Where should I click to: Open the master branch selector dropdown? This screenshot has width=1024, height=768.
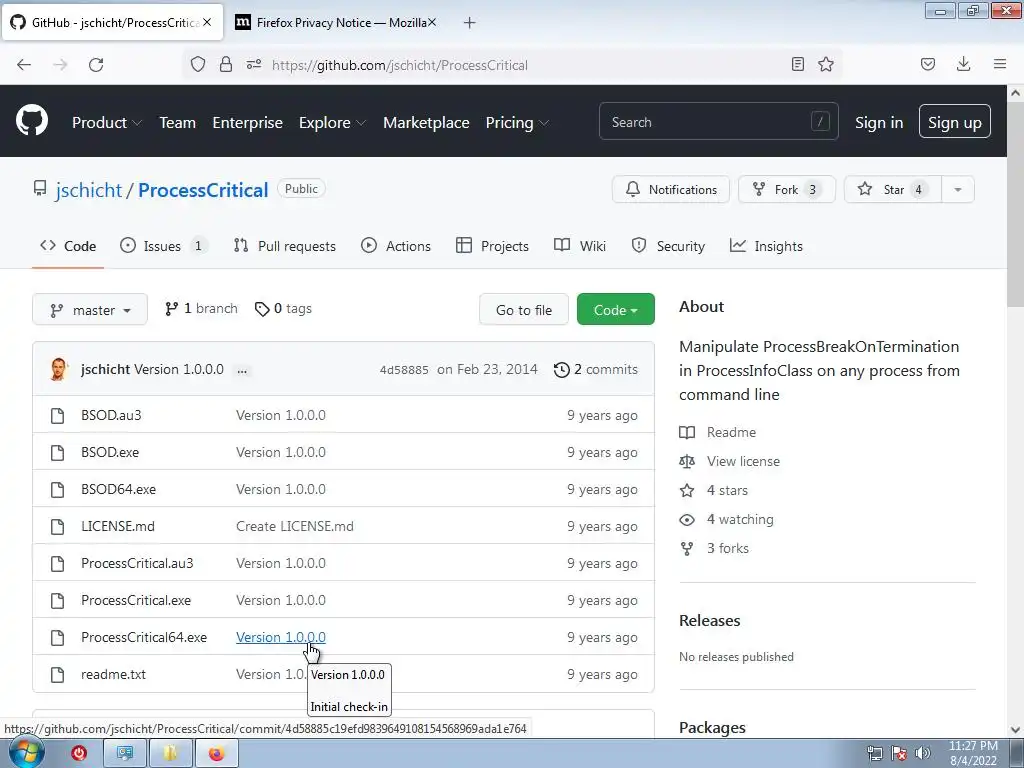click(x=90, y=310)
